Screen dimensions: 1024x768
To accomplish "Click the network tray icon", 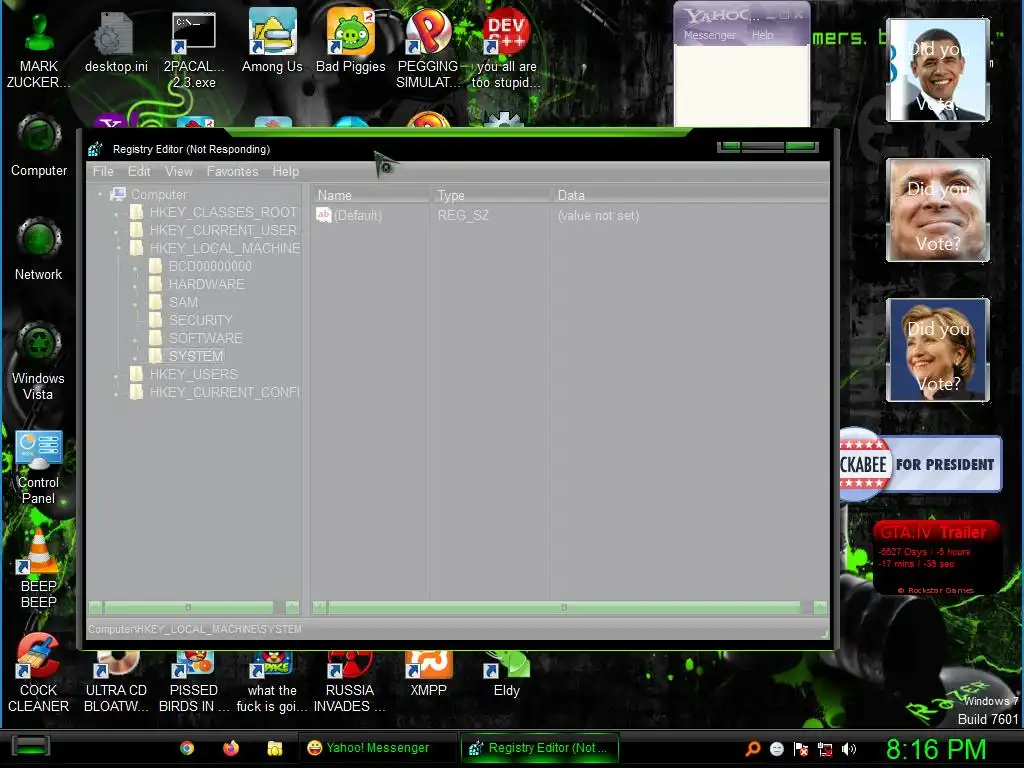I will (x=825, y=749).
